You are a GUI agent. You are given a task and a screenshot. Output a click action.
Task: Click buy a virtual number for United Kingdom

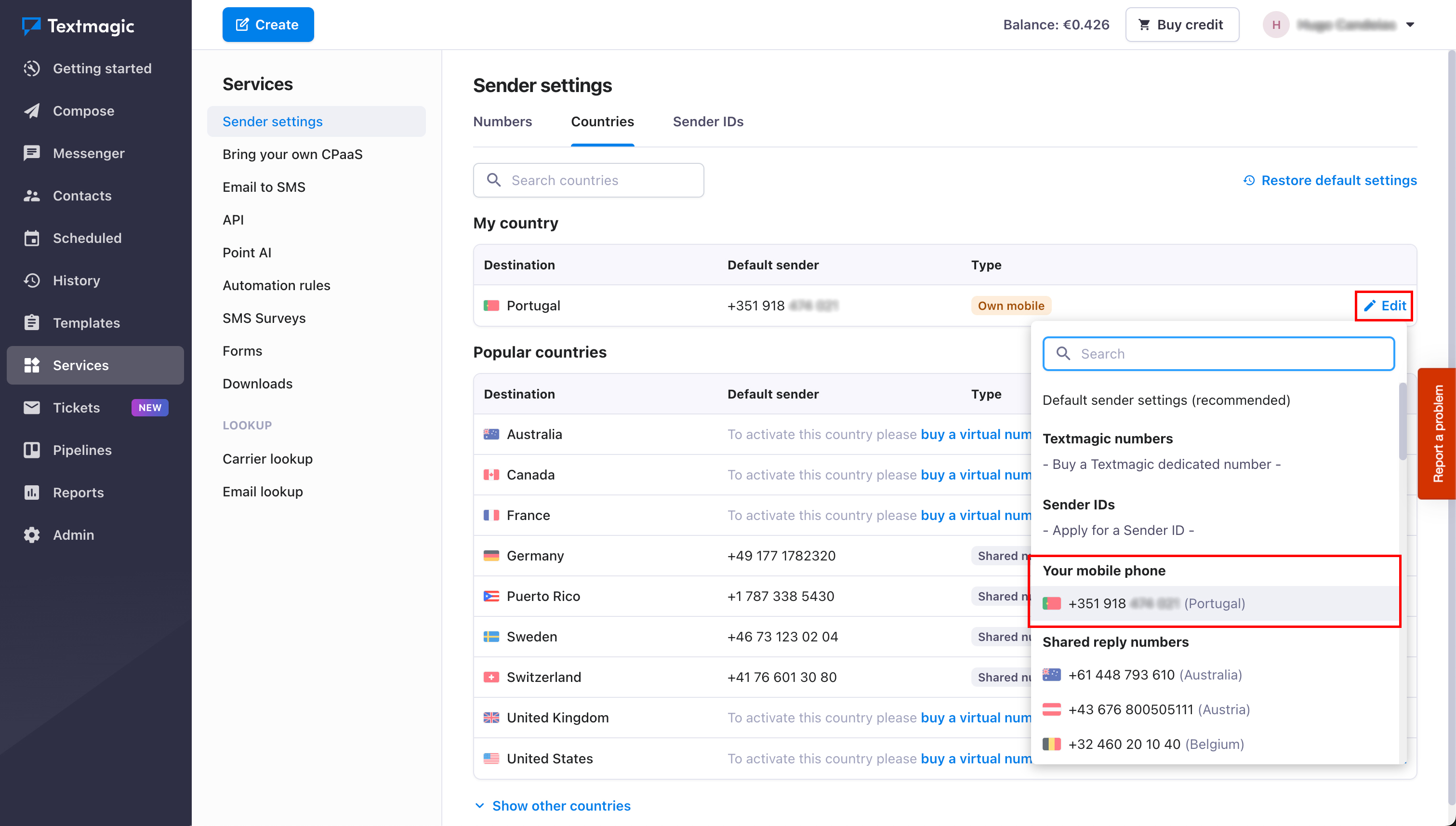[x=976, y=718]
